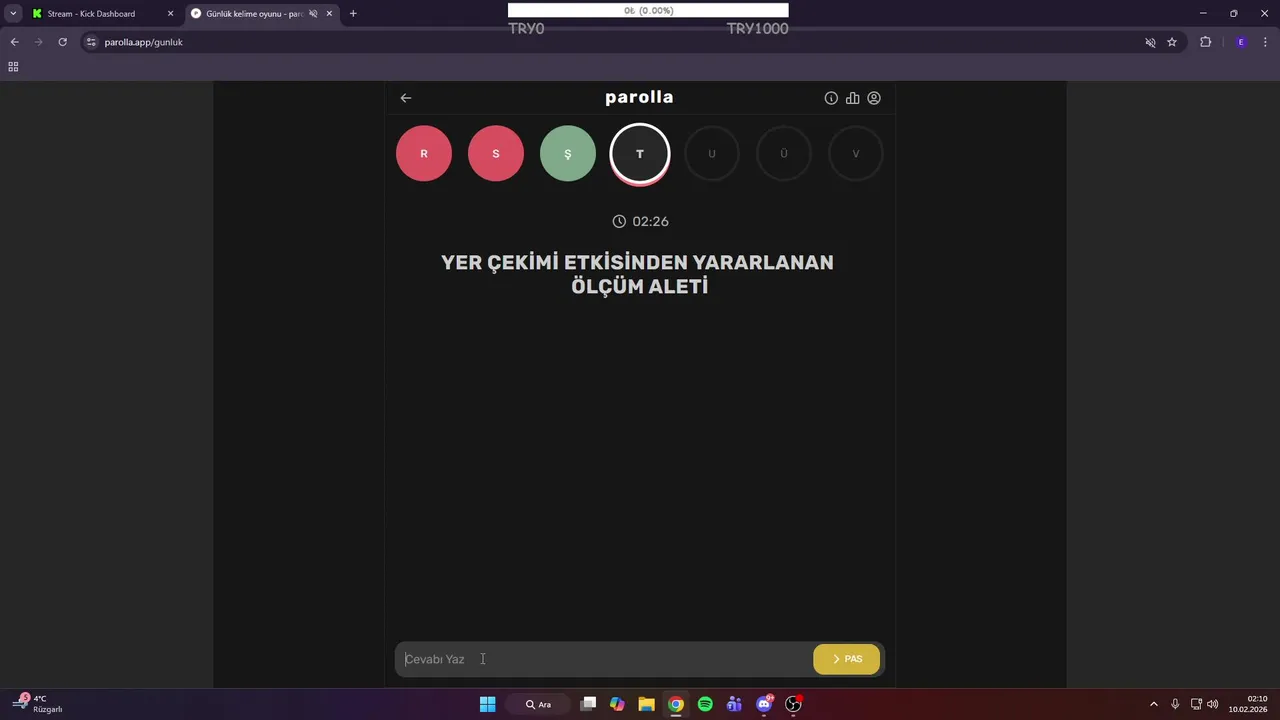The image size is (1280, 720).
Task: Open the Chrome three-dot menu
Action: click(x=1265, y=42)
